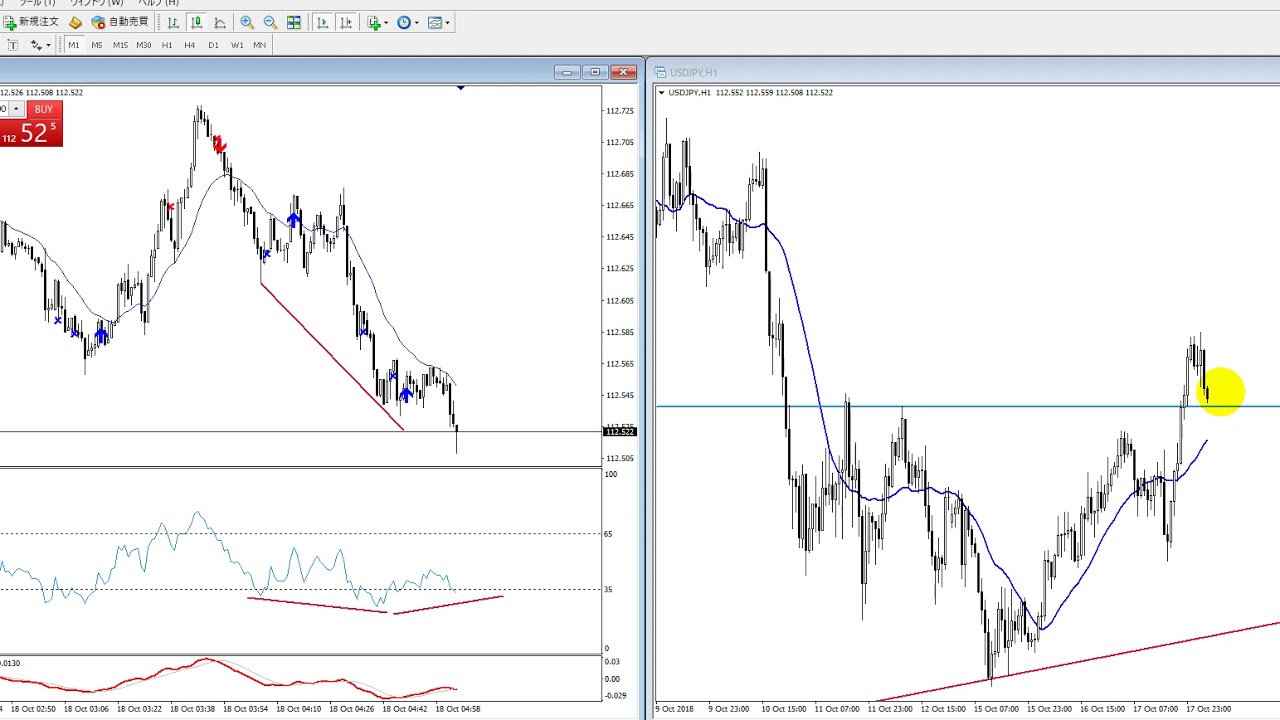Toggle Auto Trading (自動売買)
The height and width of the screenshot is (720, 1280).
120,22
